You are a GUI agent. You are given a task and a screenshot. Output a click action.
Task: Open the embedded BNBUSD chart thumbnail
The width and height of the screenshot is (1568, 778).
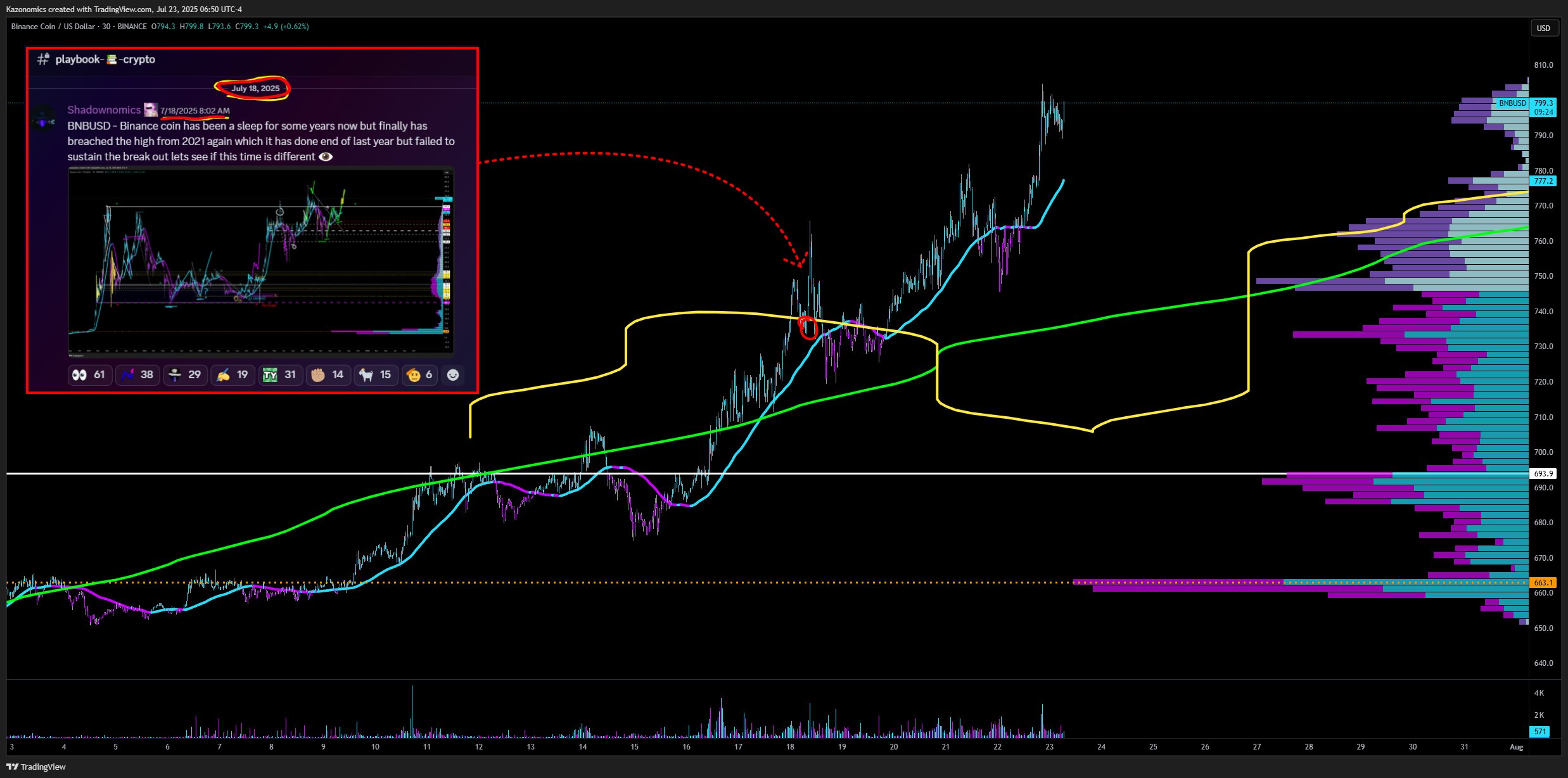click(261, 261)
